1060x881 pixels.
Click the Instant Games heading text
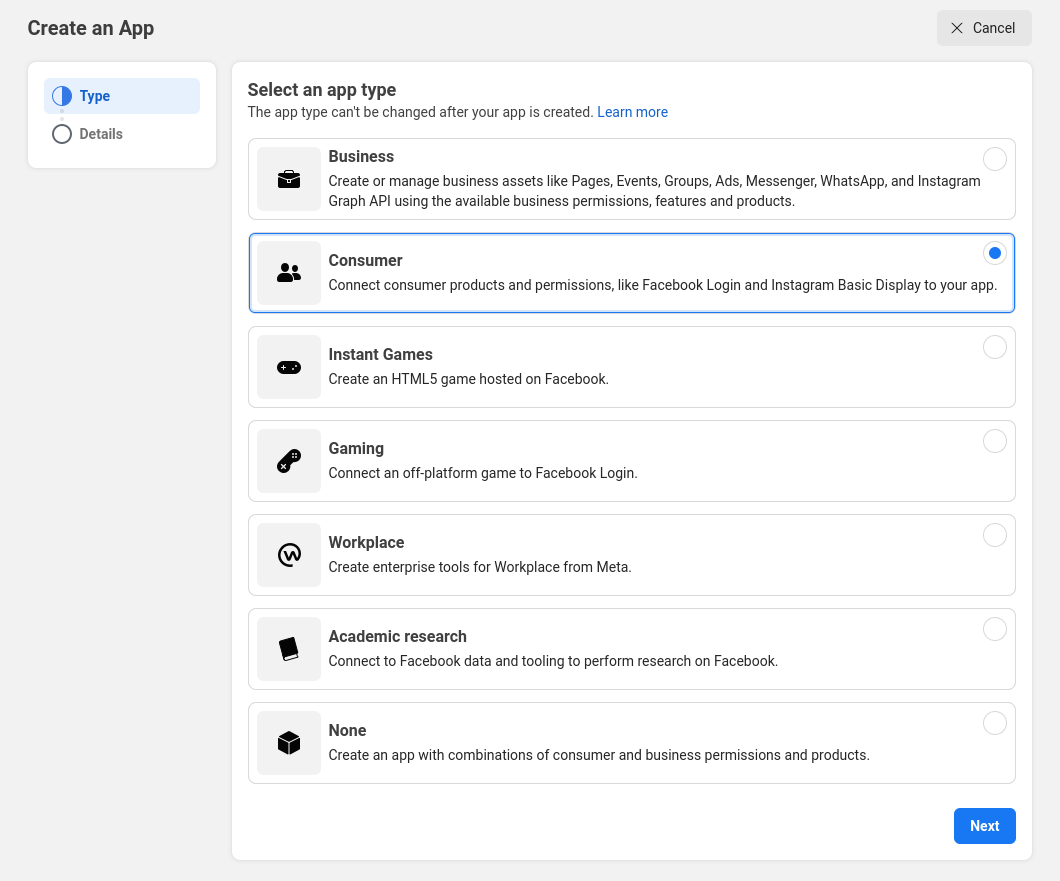[x=381, y=354]
